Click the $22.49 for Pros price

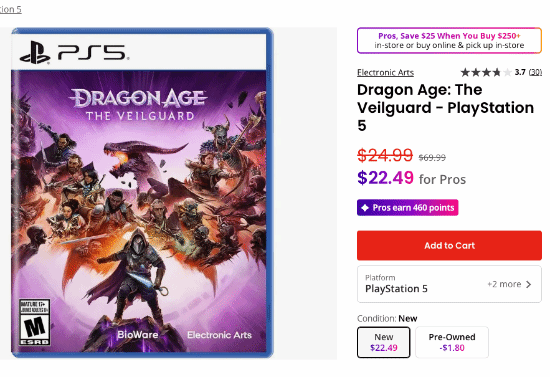pyautogui.click(x=411, y=178)
